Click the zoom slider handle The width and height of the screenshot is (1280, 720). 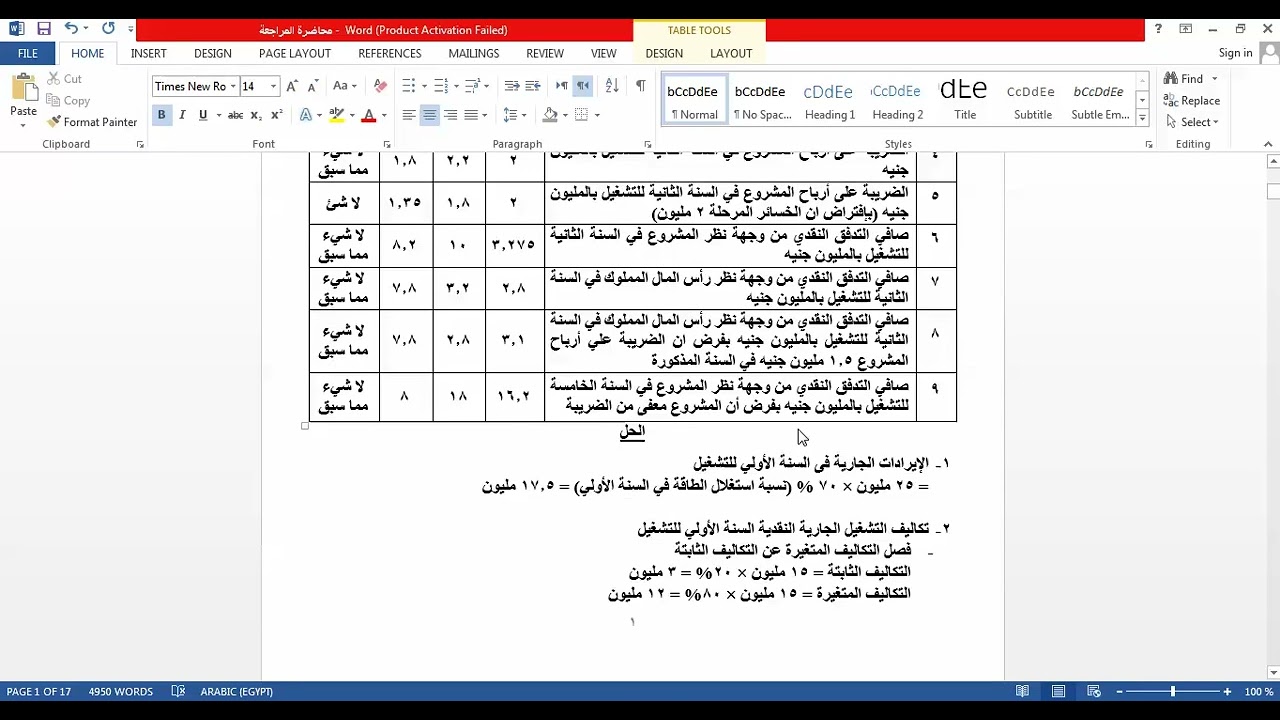point(1173,691)
